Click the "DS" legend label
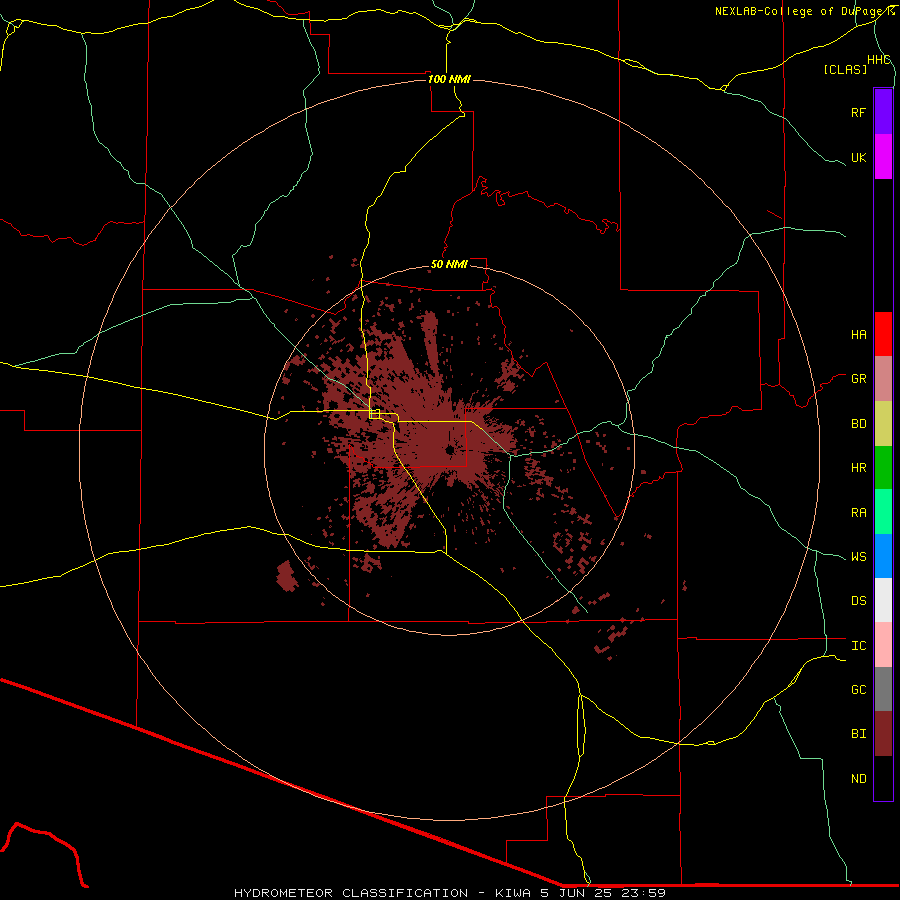900x900 pixels. [x=858, y=601]
